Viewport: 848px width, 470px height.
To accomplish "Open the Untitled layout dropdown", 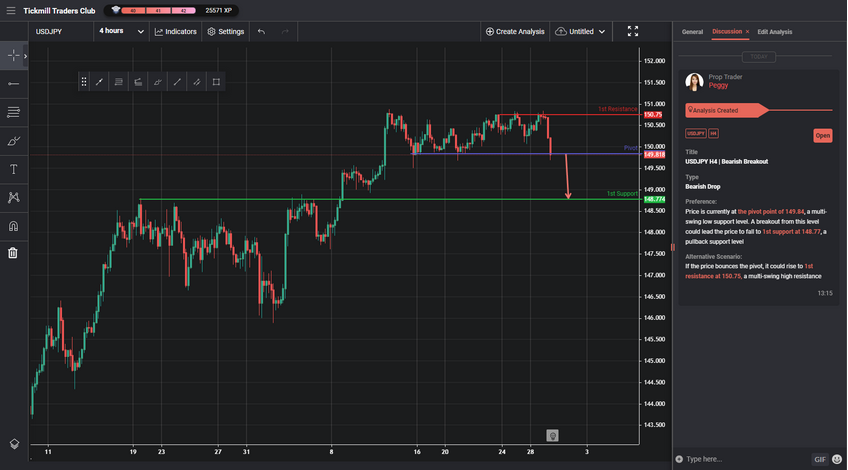I will pyautogui.click(x=580, y=32).
